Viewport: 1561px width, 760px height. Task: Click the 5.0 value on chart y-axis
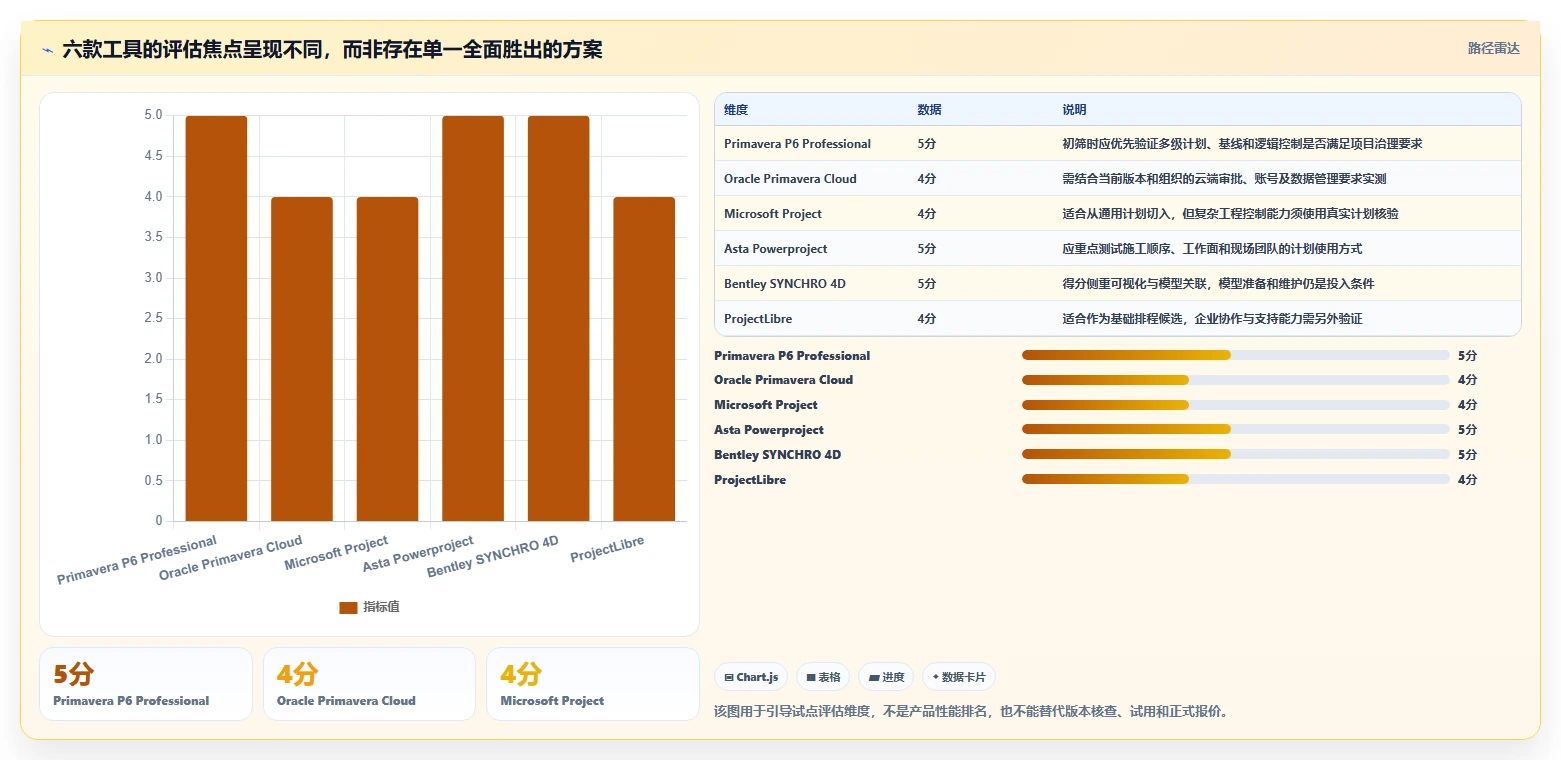pyautogui.click(x=153, y=116)
